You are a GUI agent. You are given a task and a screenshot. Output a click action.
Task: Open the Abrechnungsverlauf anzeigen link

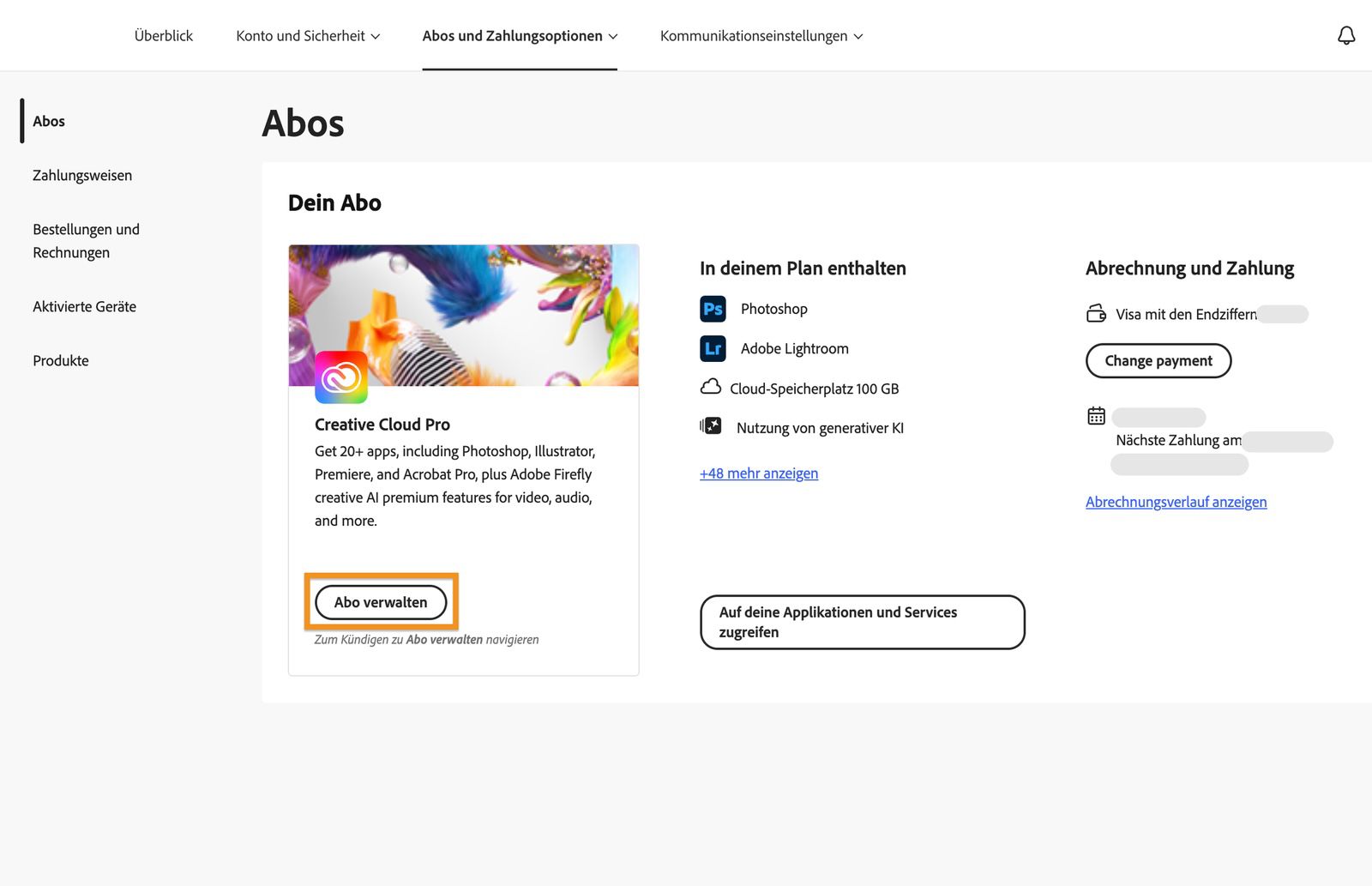click(1176, 502)
